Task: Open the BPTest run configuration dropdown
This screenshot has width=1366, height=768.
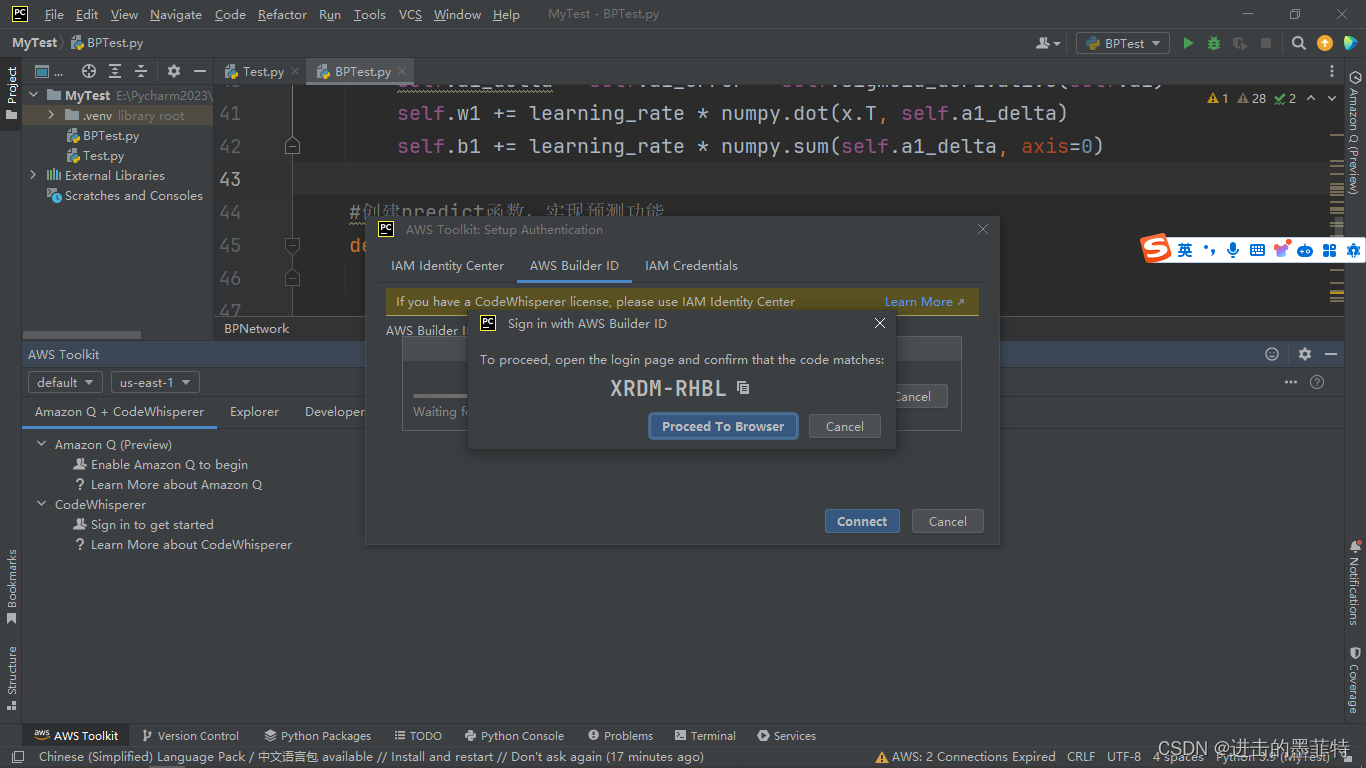Action: [x=1123, y=43]
